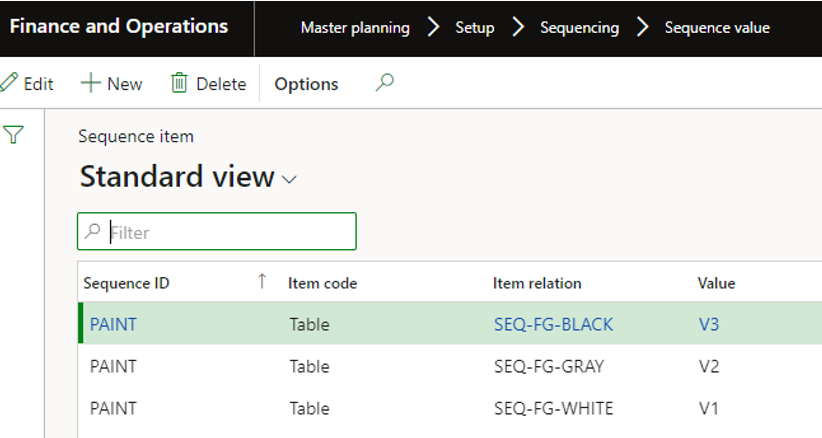Select the SEQ-FG-WHITE row

click(x=450, y=408)
